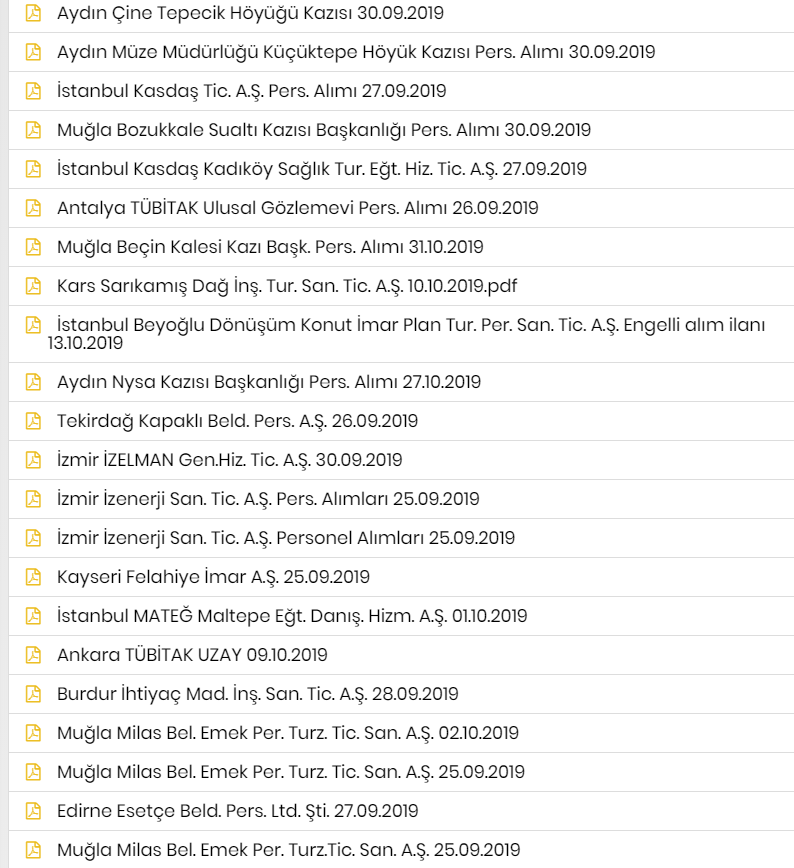Open Muğla Milas Bel. Emek 02.10.2019 link
794x868 pixels.
coord(288,733)
